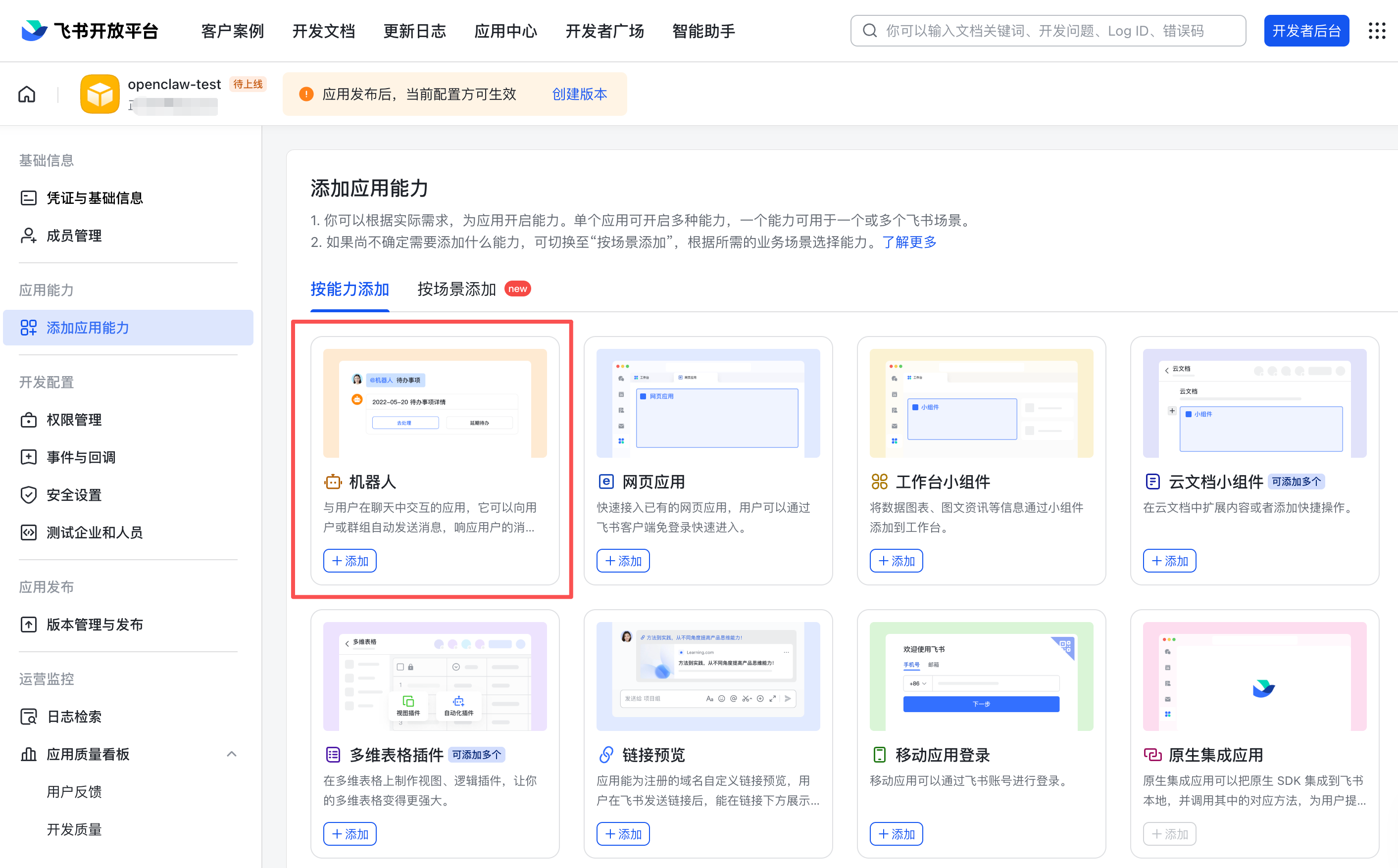Click the 创建版本 link in the banner
Image resolution: width=1398 pixels, height=868 pixels.
[579, 94]
